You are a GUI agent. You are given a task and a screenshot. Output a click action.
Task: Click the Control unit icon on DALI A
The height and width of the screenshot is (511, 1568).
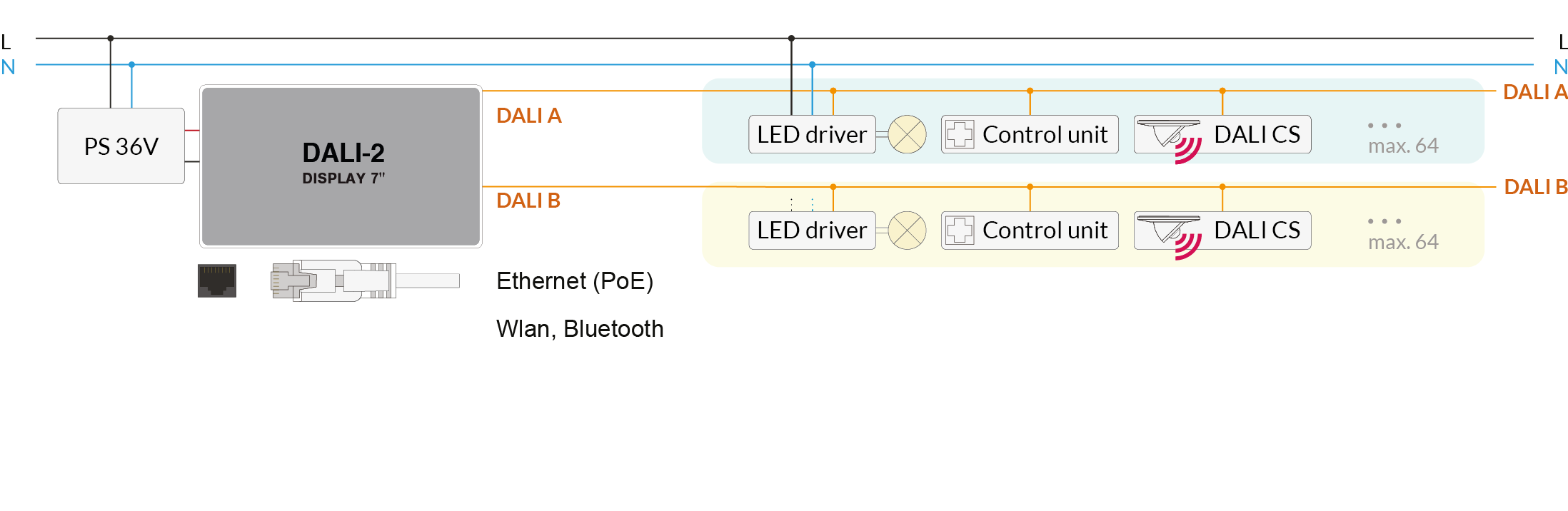tap(960, 134)
